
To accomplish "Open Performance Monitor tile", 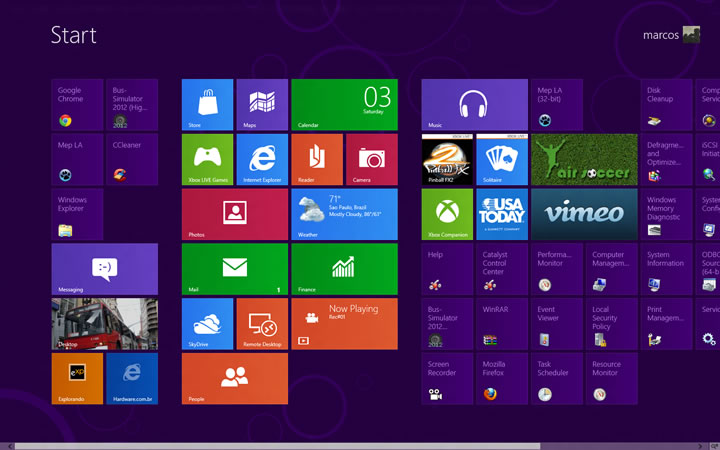I will 557,269.
